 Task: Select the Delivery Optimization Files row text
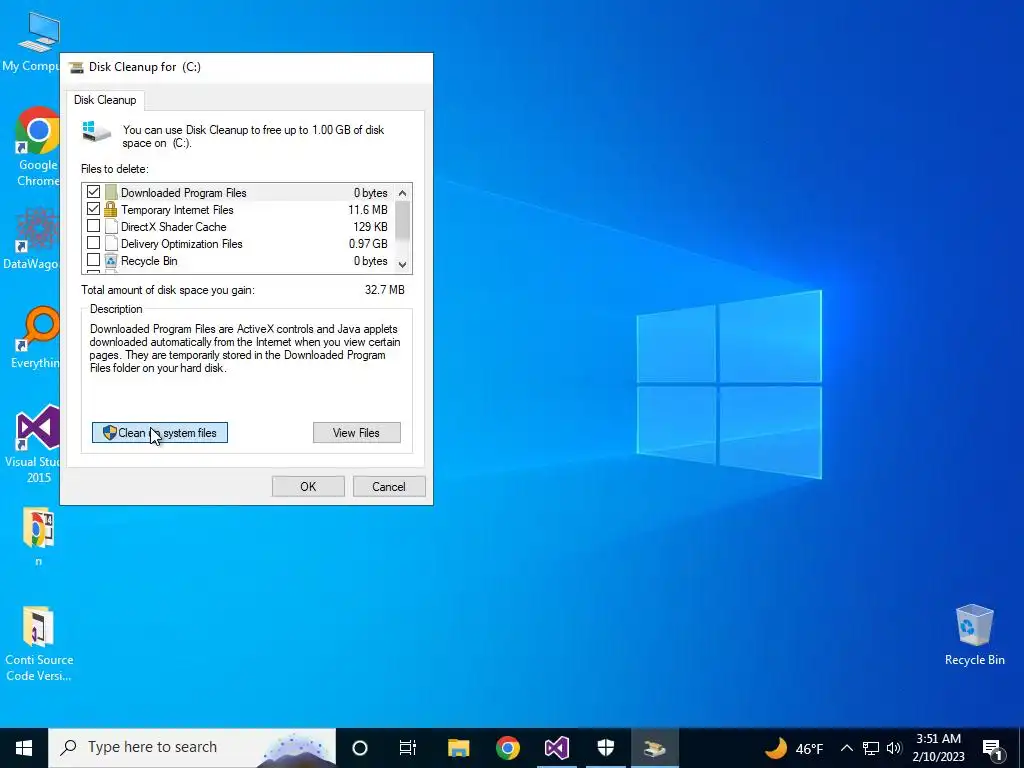point(182,244)
